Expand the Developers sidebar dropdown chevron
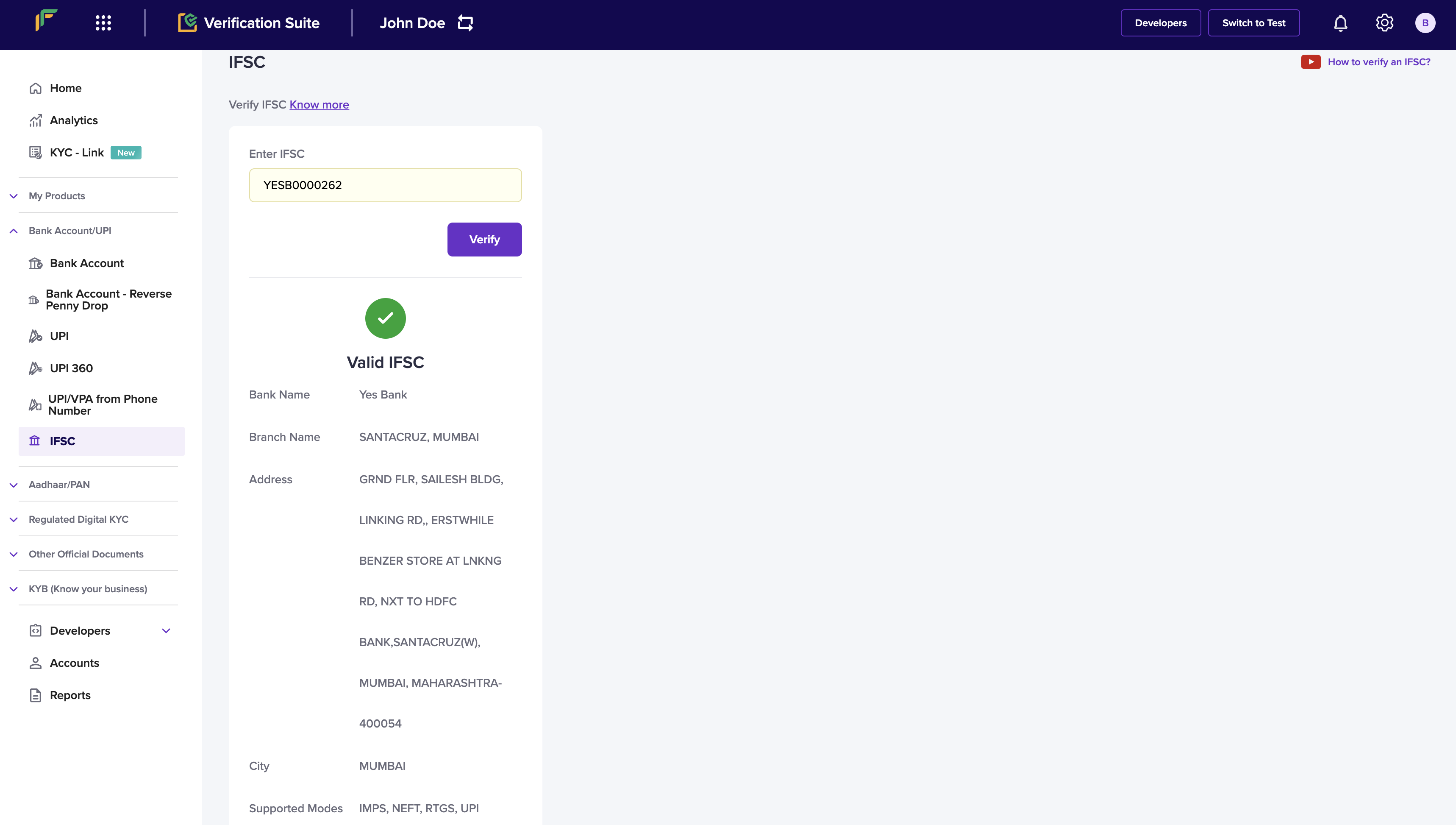 tap(166, 631)
